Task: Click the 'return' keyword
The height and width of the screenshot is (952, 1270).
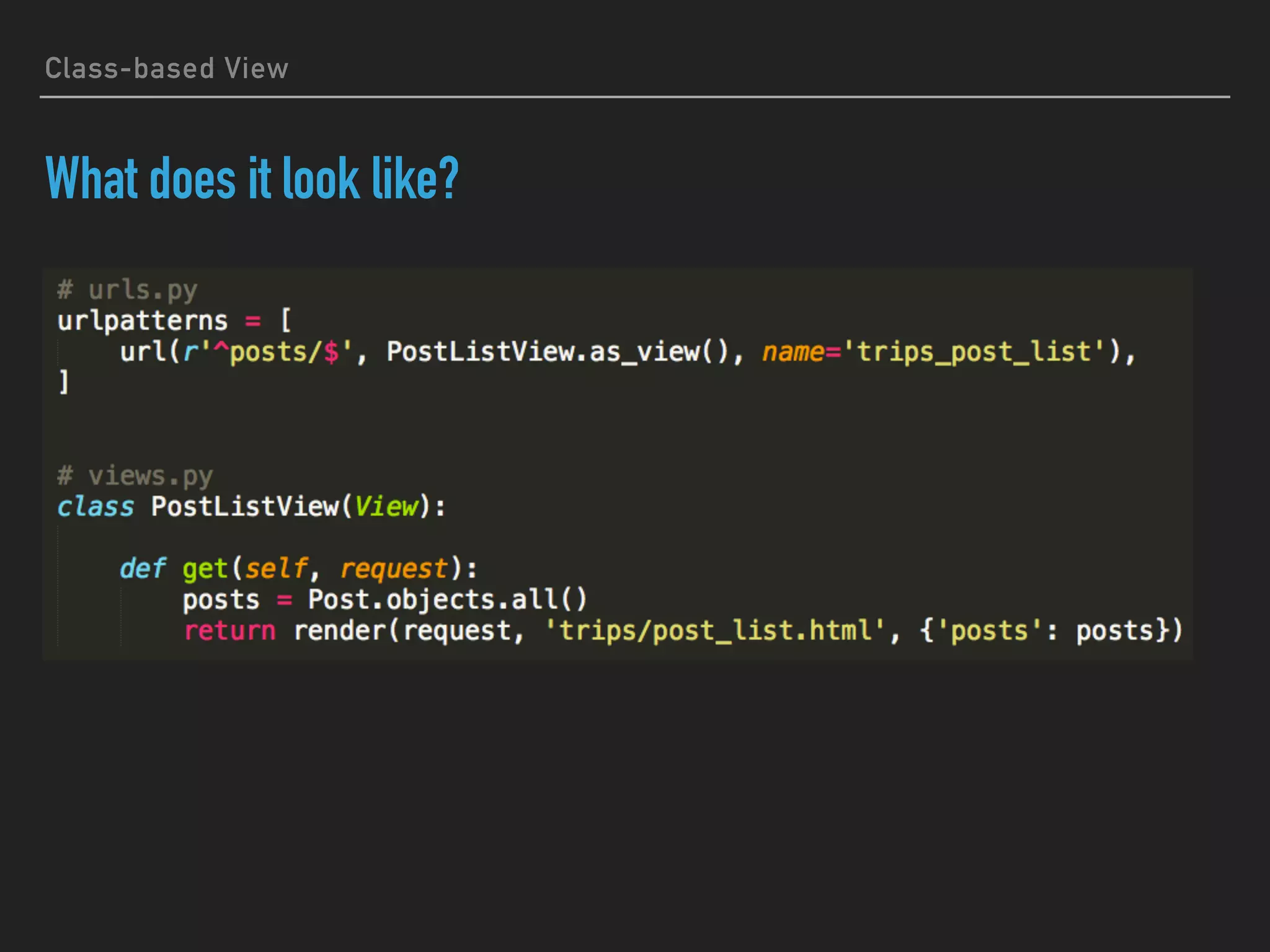Action: tap(229, 631)
